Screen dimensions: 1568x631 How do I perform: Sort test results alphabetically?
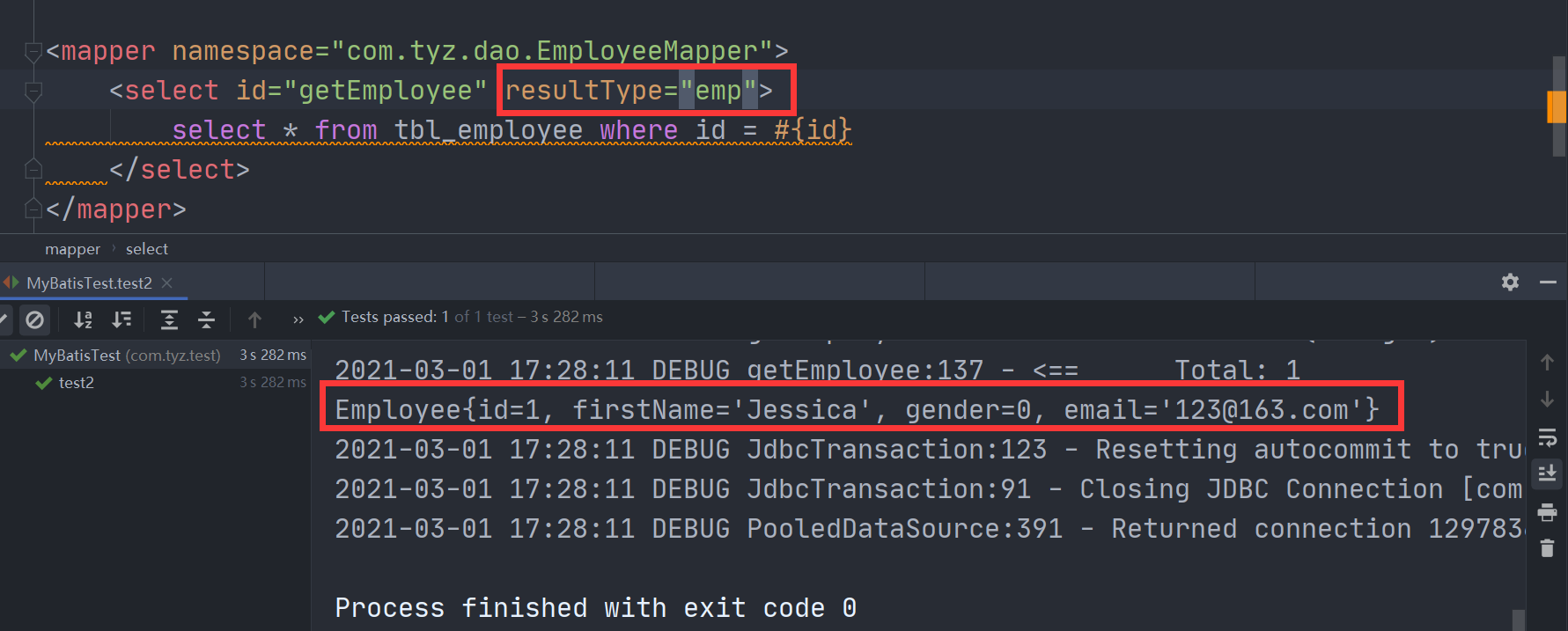pos(83,319)
